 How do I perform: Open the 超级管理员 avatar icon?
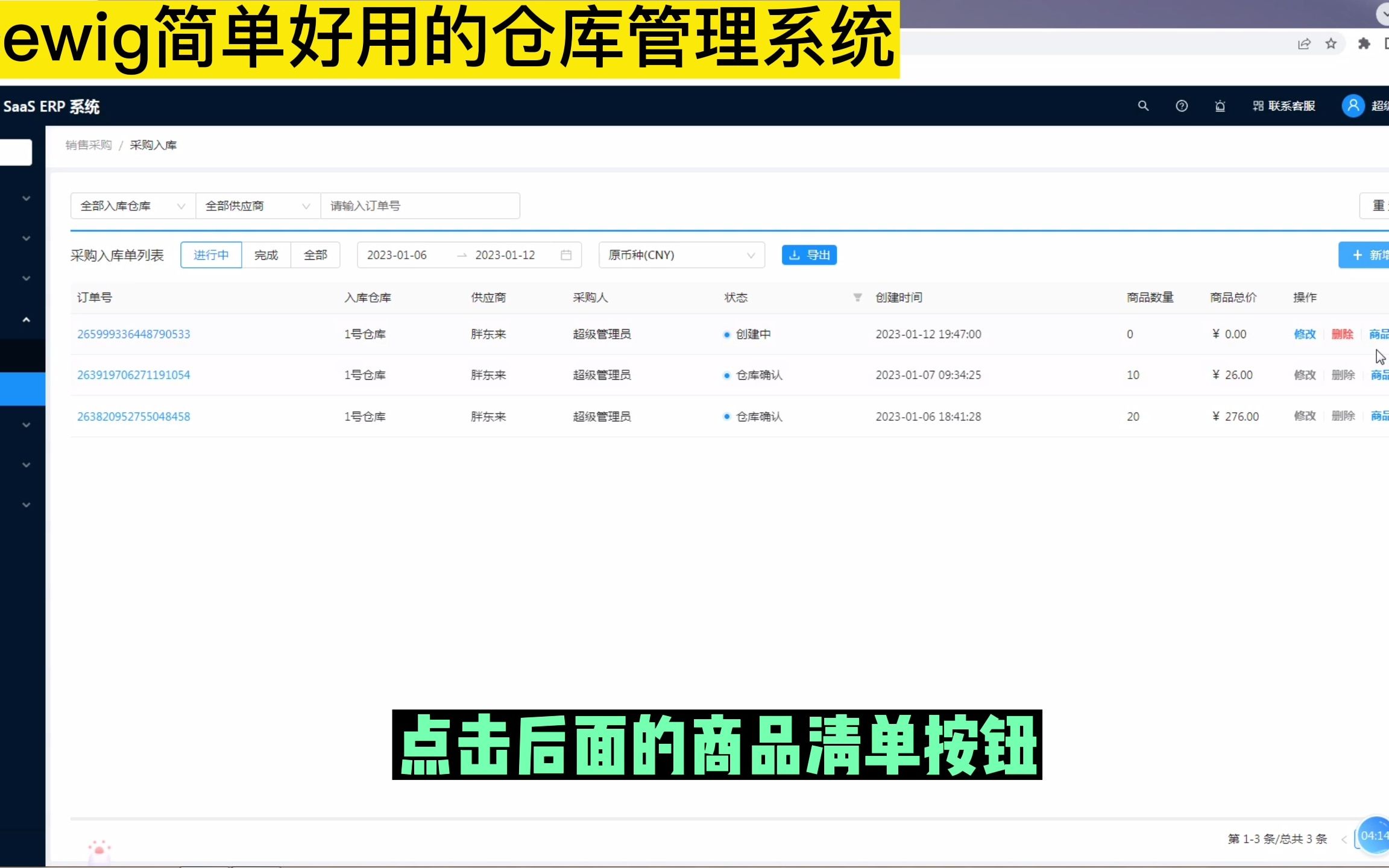(x=1353, y=105)
